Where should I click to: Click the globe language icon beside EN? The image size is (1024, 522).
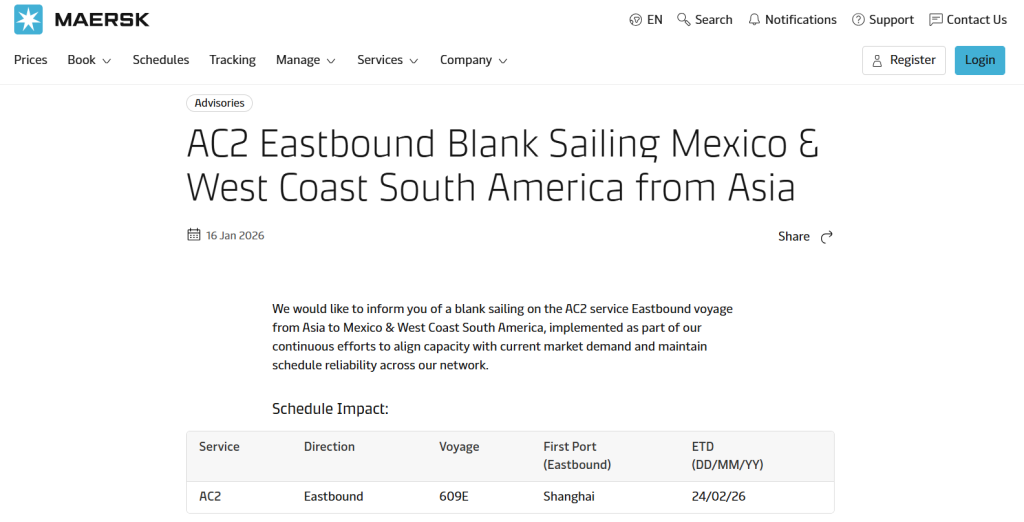point(636,20)
